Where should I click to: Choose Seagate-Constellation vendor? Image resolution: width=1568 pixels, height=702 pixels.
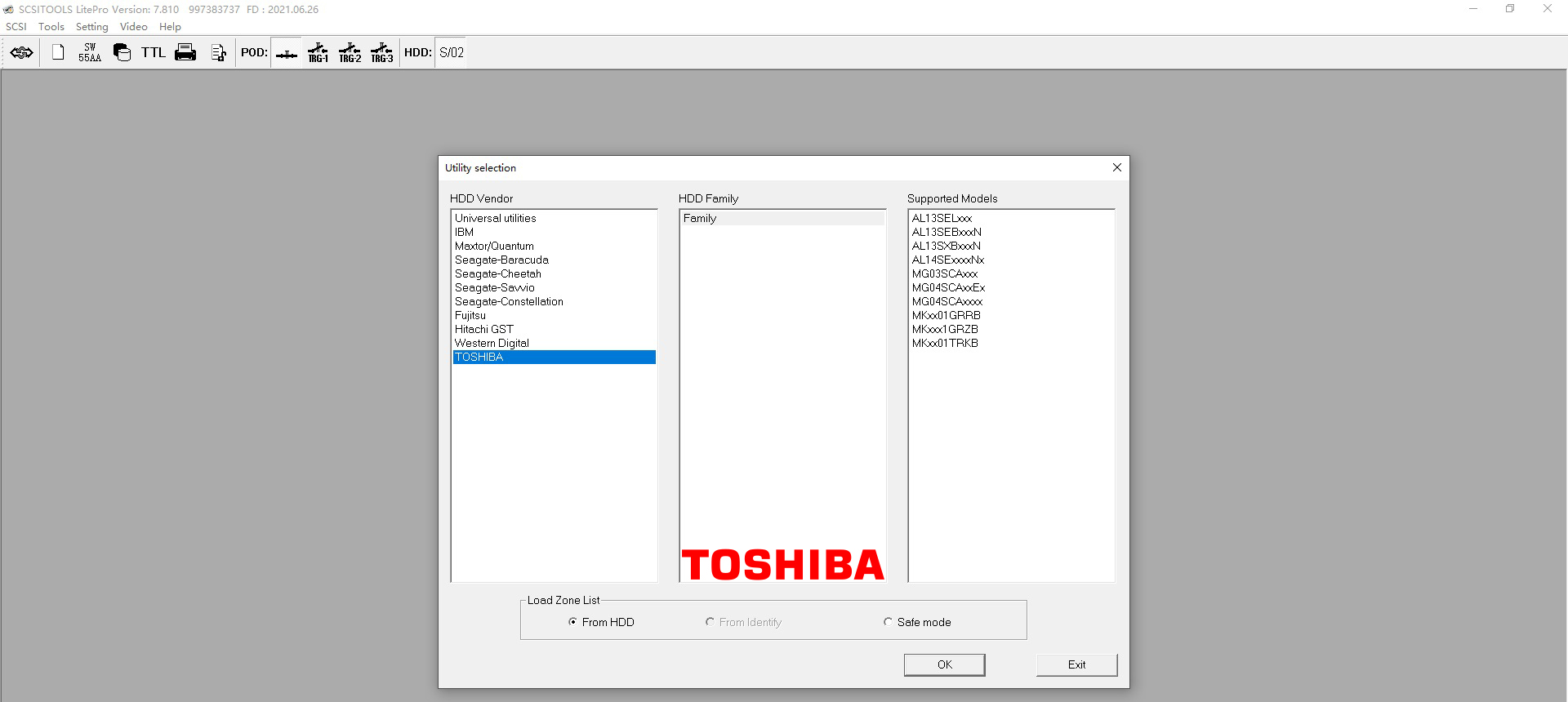[555, 301]
